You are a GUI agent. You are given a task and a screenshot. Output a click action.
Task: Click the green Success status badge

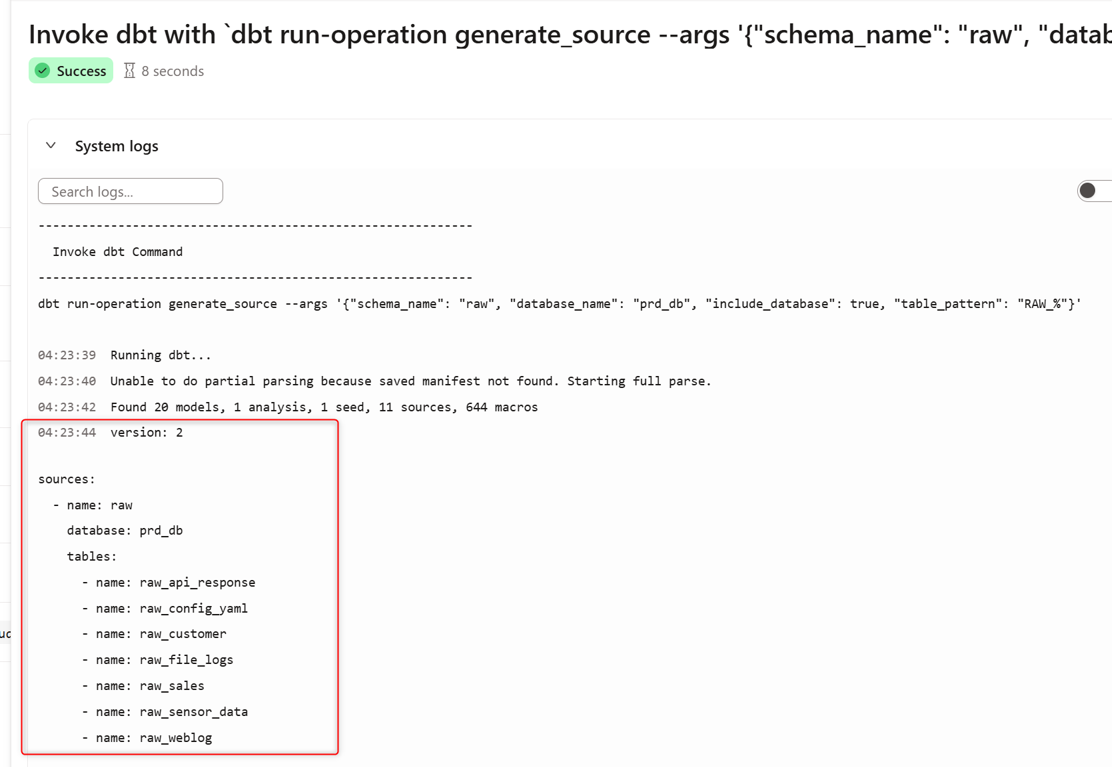[x=71, y=71]
